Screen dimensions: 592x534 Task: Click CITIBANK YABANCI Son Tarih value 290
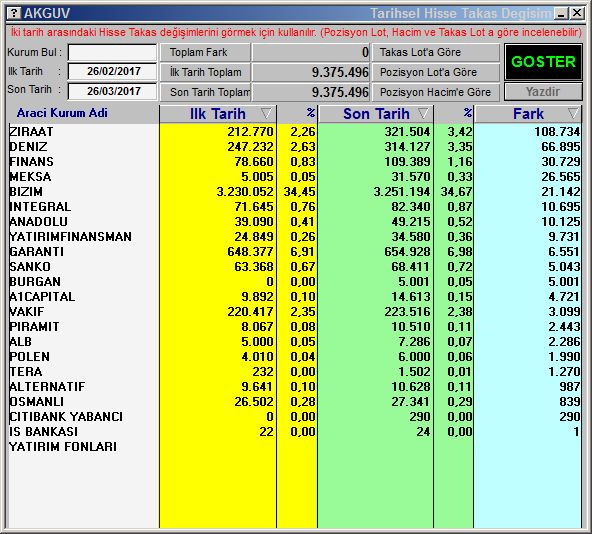419,417
